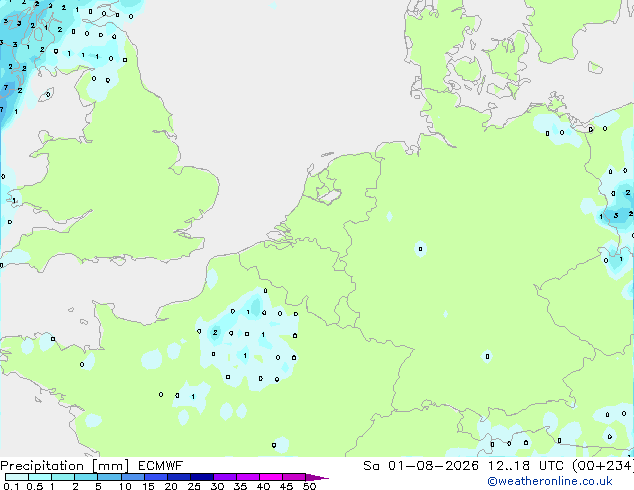This screenshot has height=490, width=634.
Task: Click the value 7 near Ireland's coast
Action: coord(6,87)
